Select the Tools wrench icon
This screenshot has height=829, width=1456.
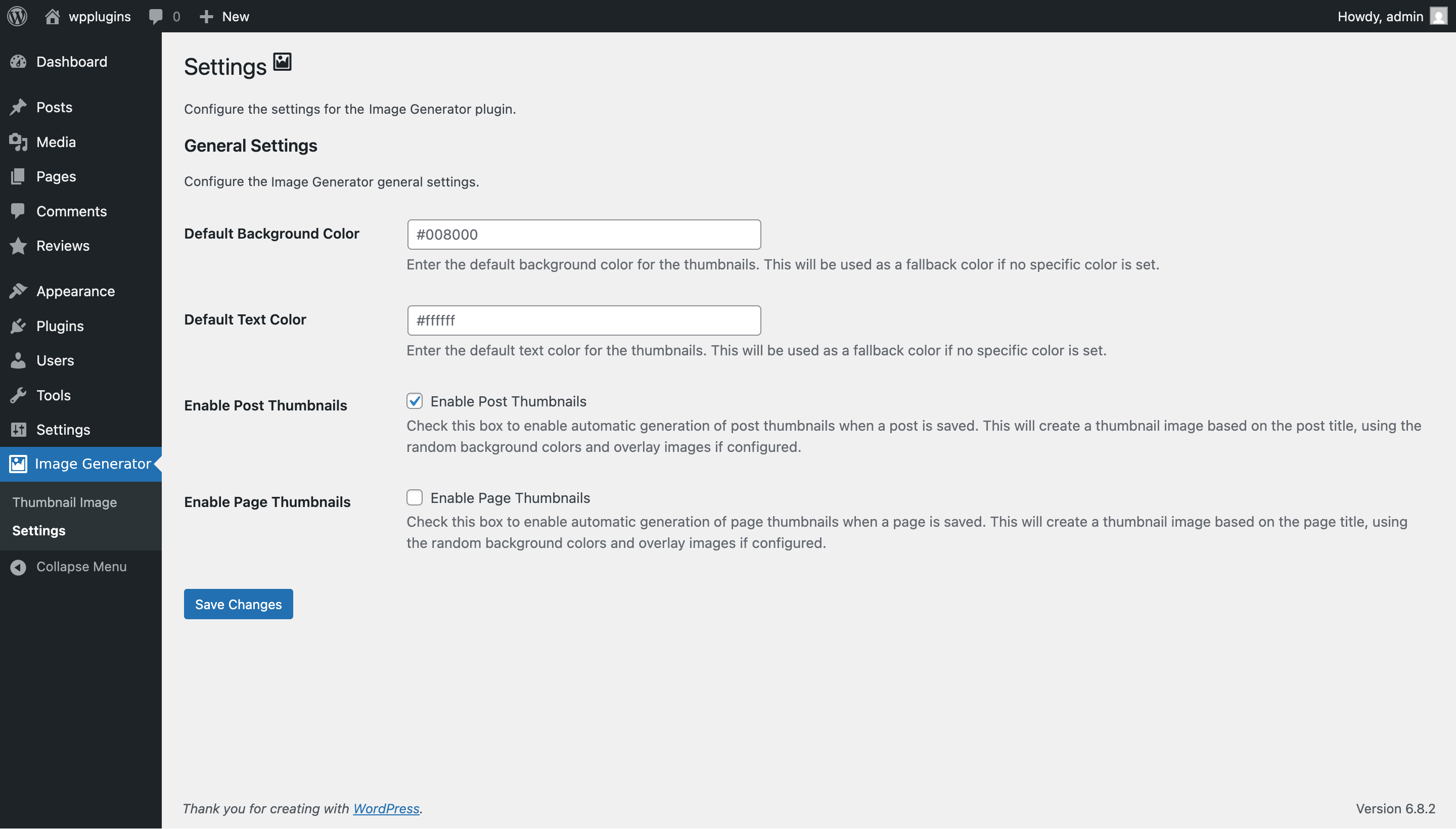click(x=19, y=395)
